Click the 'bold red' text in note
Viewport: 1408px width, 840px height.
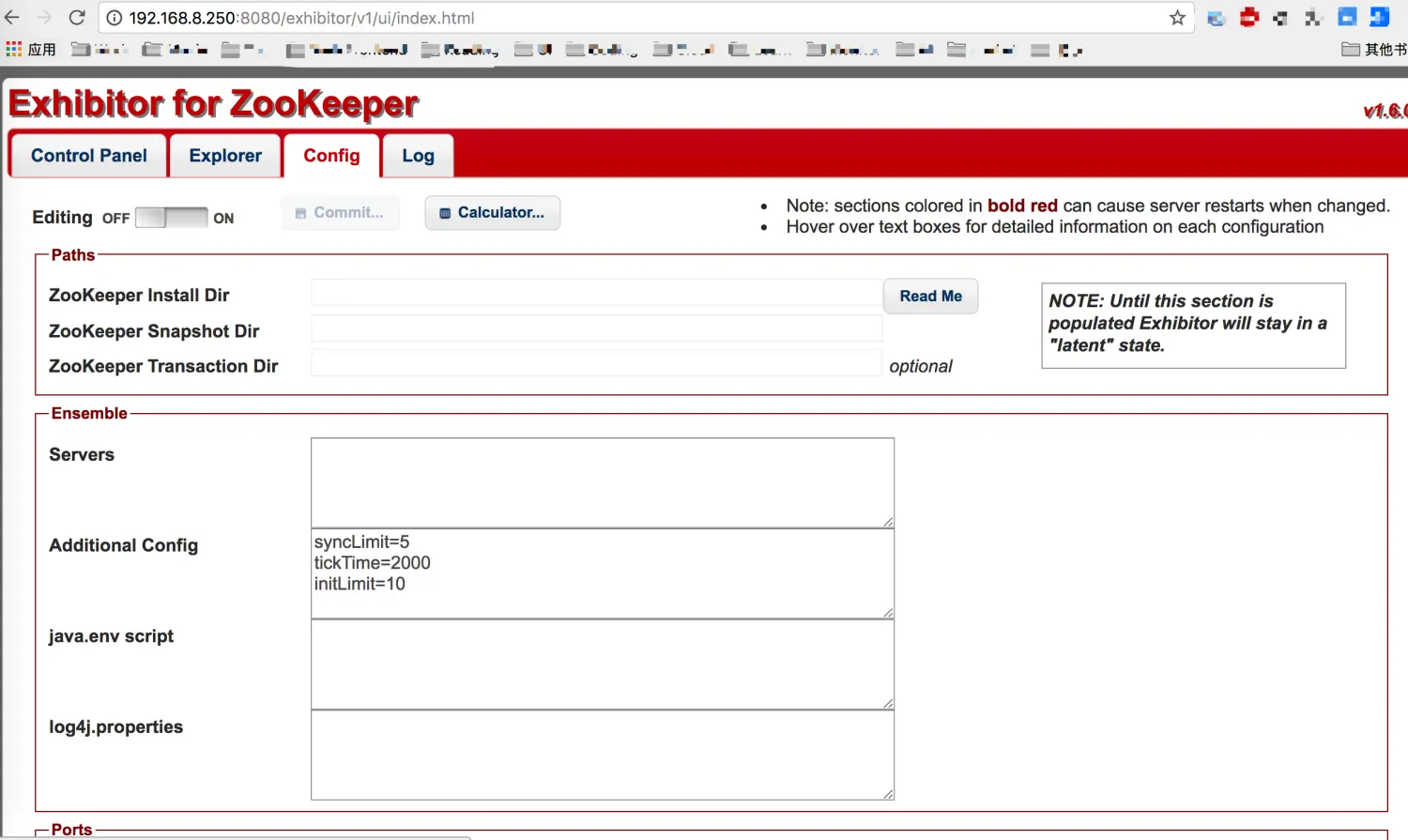(1022, 206)
